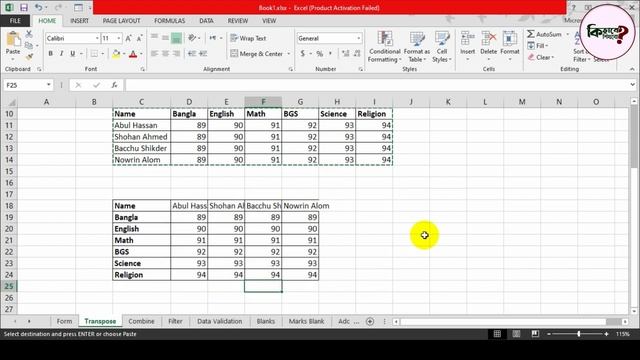Open the font size dropdown
The height and width of the screenshot is (360, 640).
119,38
